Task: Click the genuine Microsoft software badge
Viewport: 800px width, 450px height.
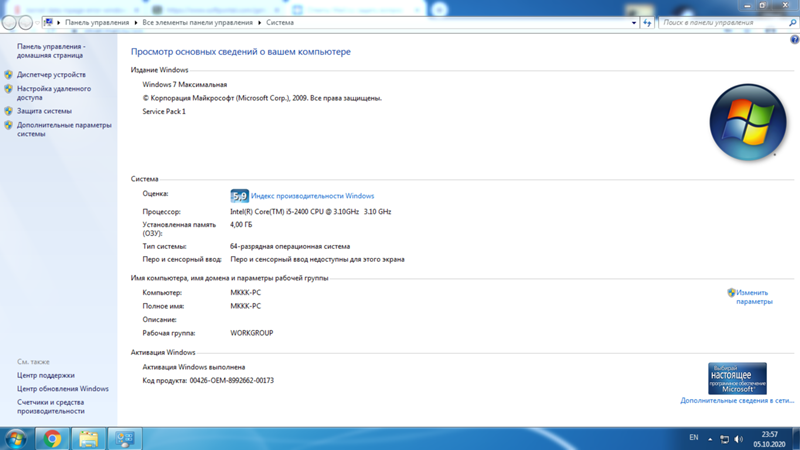Action: pos(737,379)
